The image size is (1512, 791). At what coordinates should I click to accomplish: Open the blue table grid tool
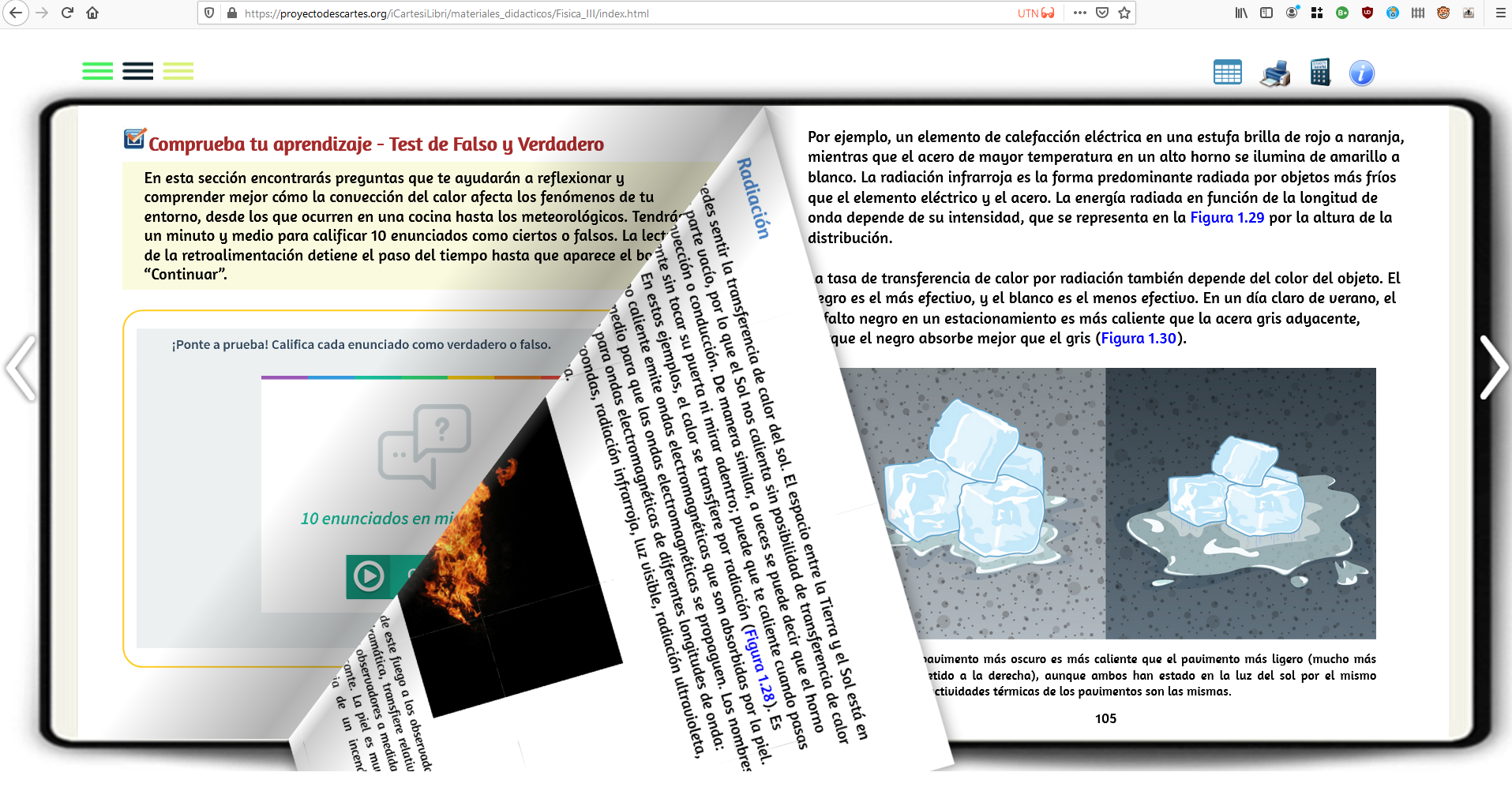coord(1228,73)
